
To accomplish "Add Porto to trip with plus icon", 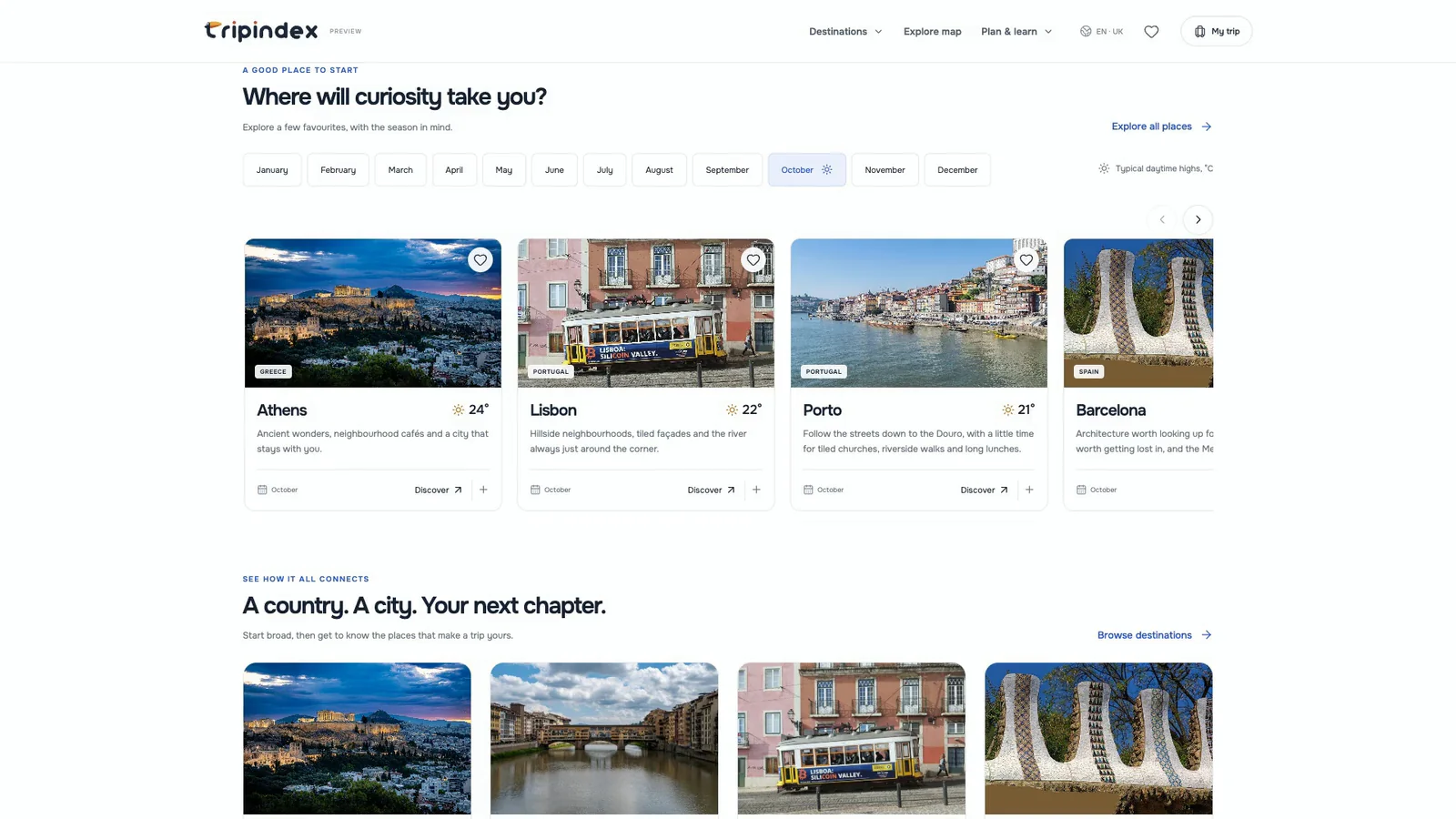I will point(1029,490).
